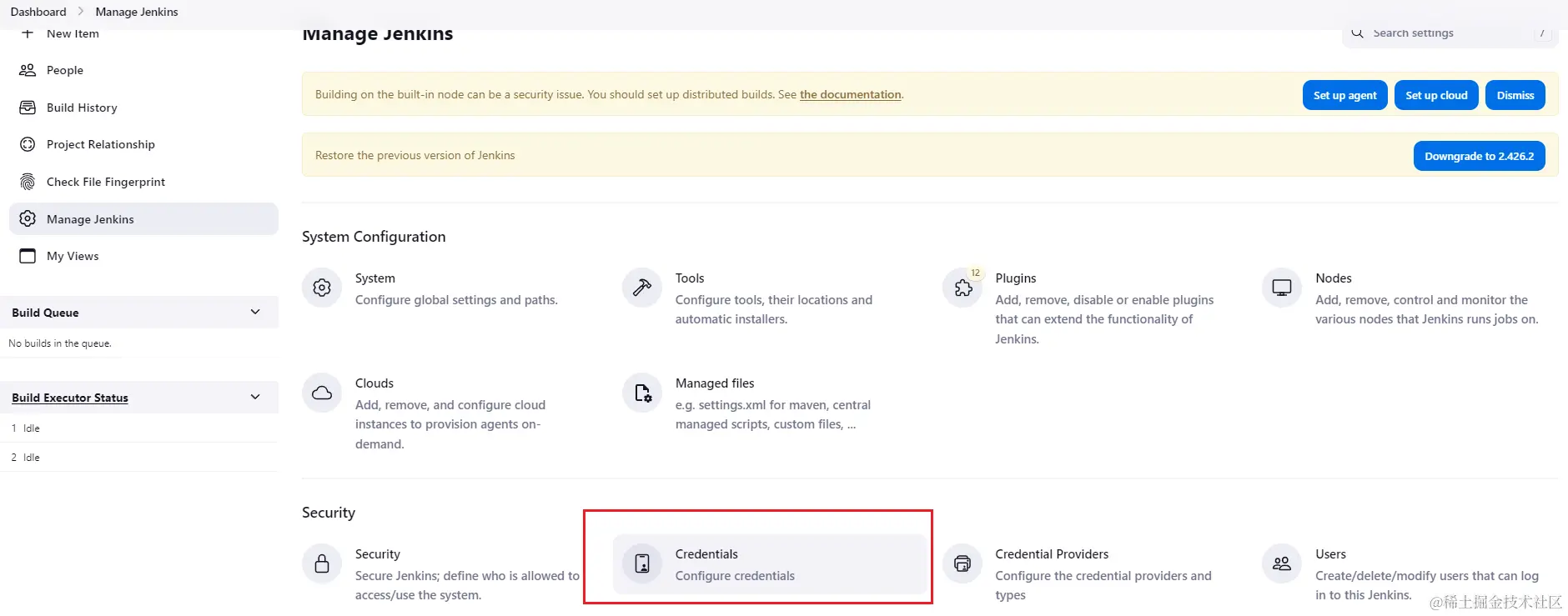The image size is (1568, 616).
Task: Dismiss the built-in node security warning
Action: pos(1515,95)
